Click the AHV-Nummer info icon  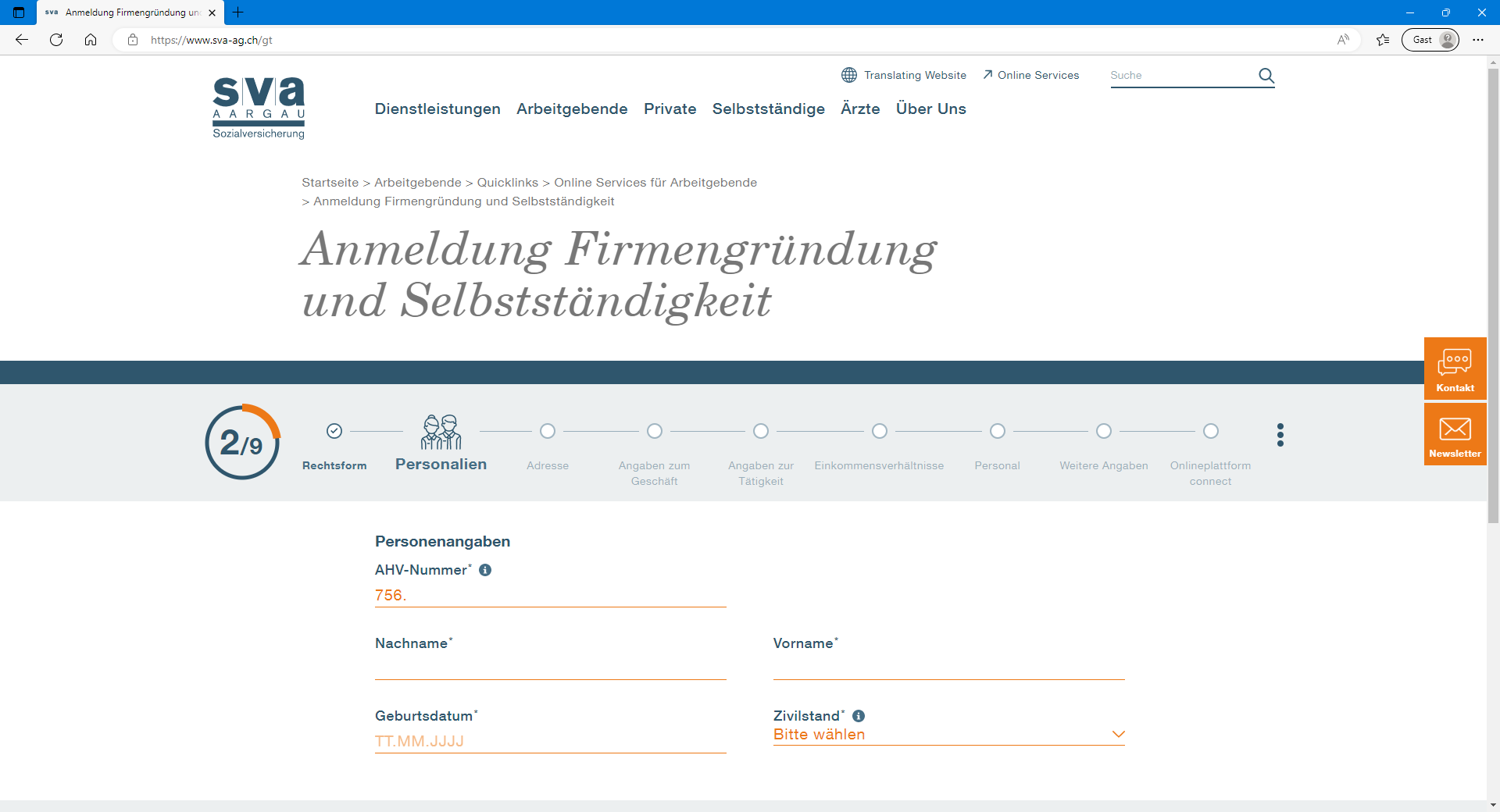(485, 570)
